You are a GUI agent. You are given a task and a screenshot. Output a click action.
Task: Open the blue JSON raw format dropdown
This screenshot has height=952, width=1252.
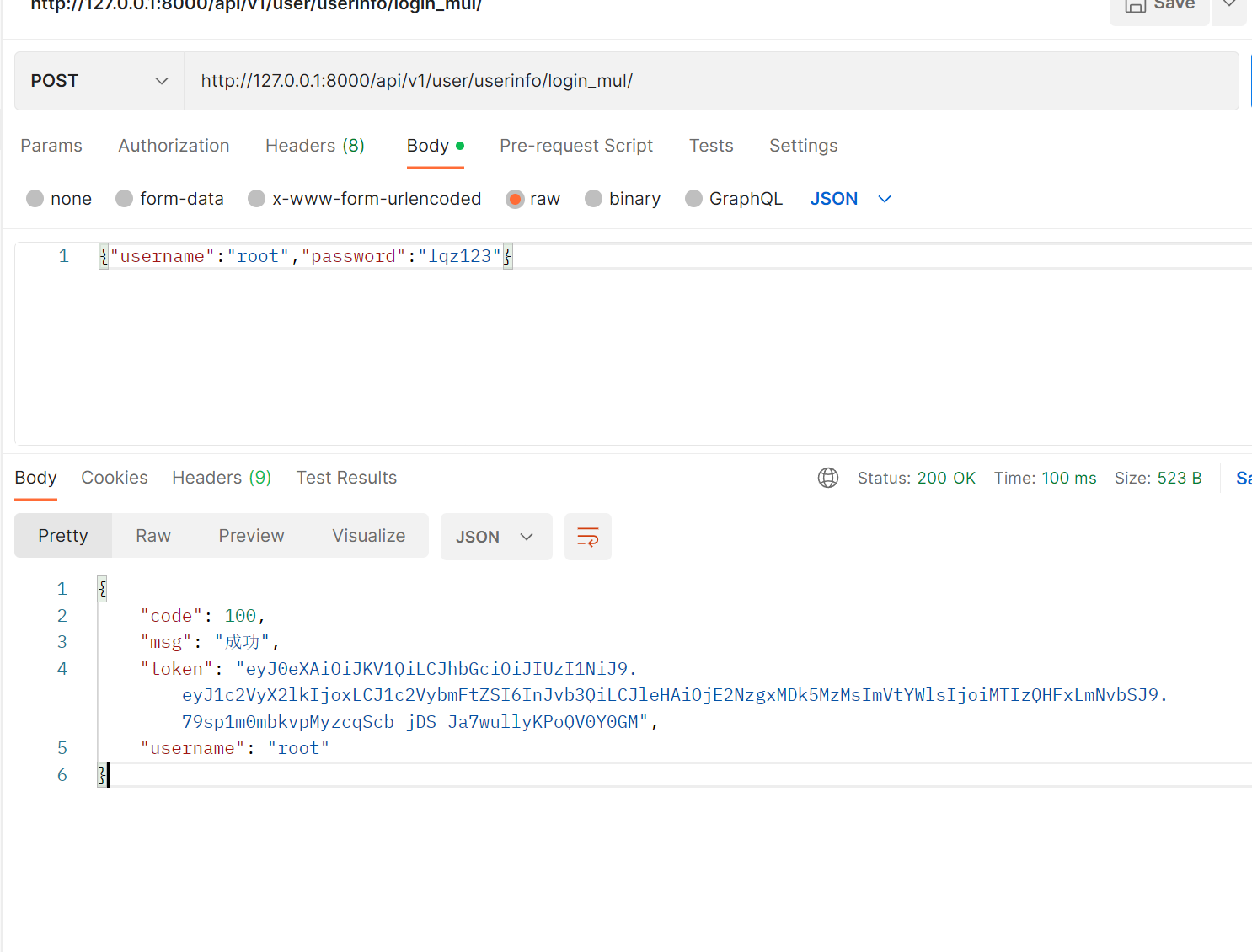coord(850,199)
